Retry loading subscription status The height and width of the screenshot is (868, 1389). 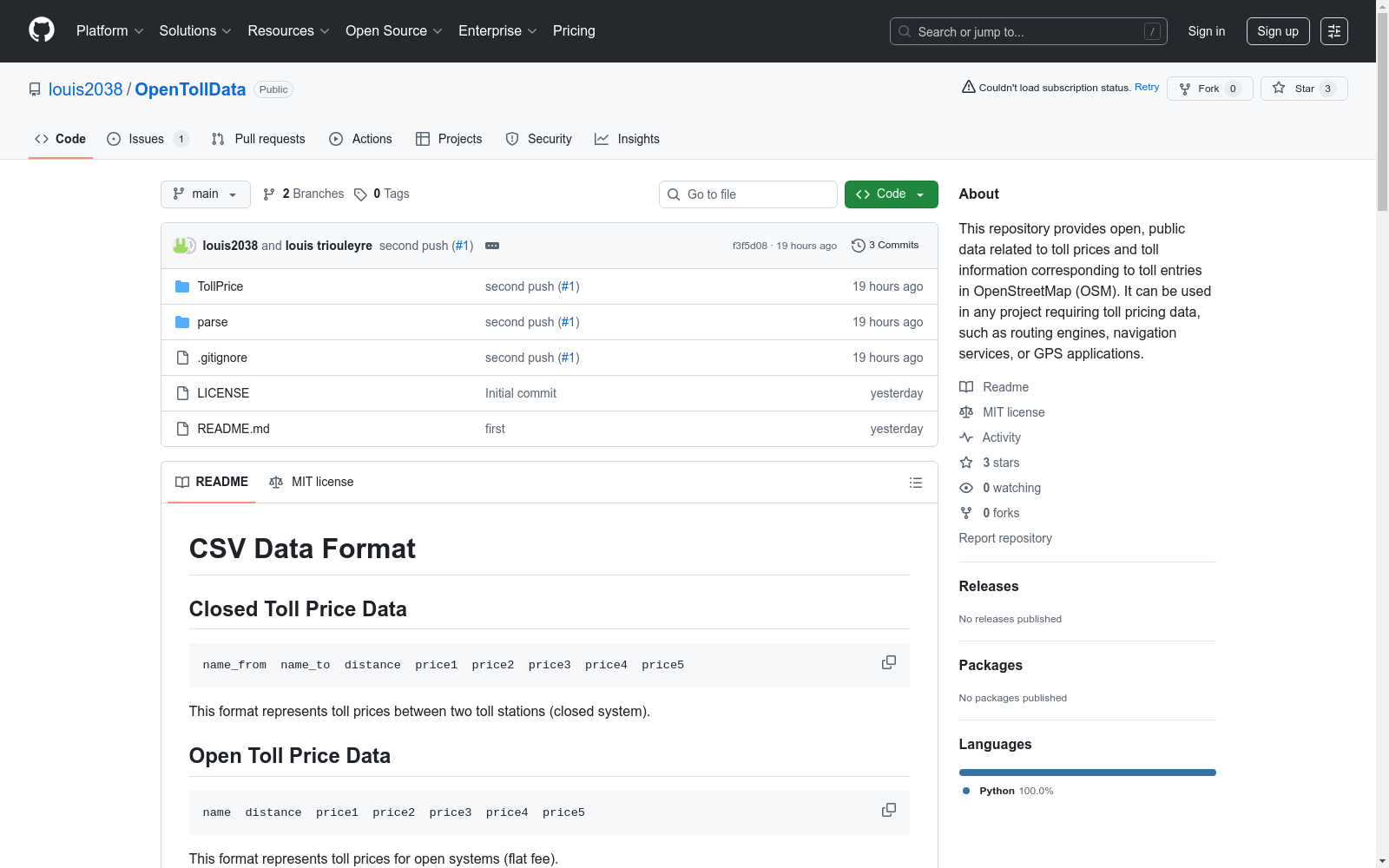coord(1147,87)
